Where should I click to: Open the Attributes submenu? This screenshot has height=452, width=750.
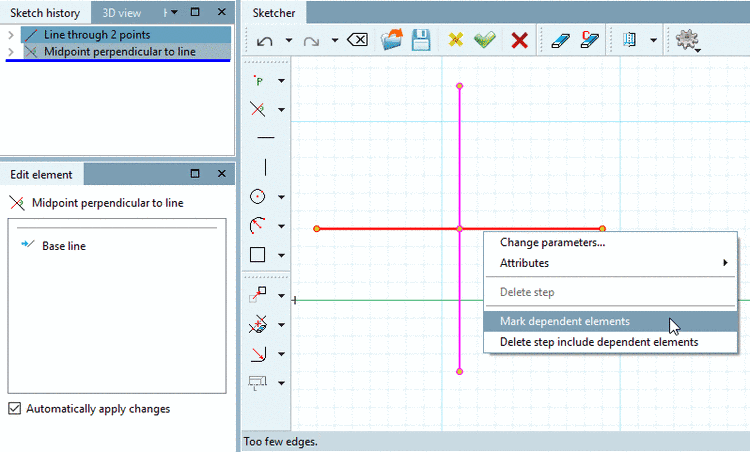(x=611, y=263)
